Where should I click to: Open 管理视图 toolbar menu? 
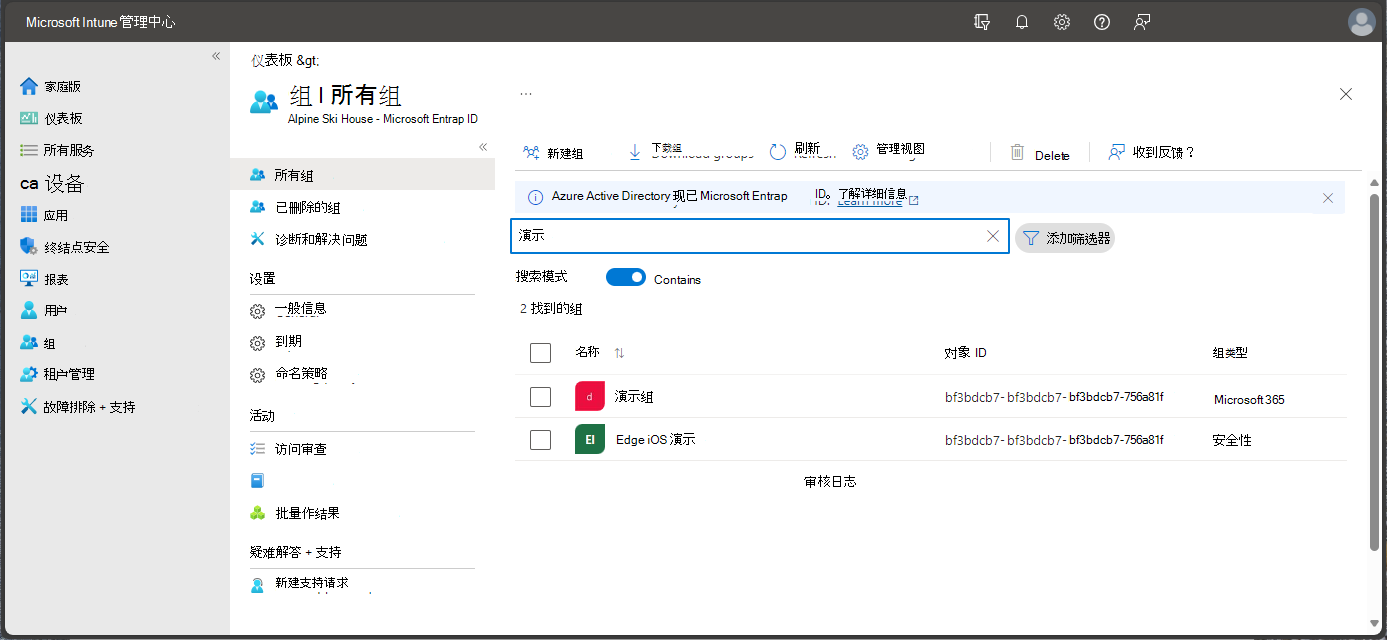click(888, 151)
